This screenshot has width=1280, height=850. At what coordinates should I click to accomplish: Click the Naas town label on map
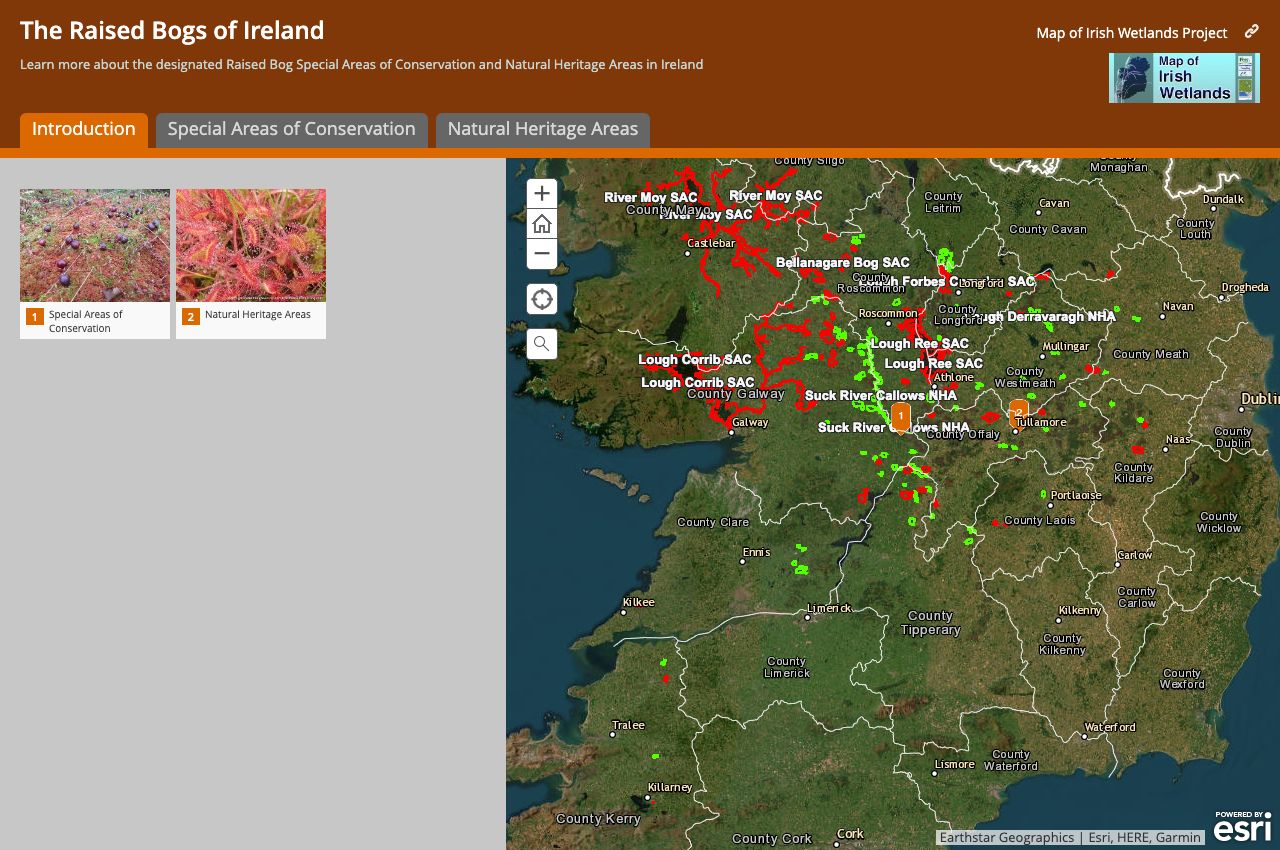[1178, 439]
